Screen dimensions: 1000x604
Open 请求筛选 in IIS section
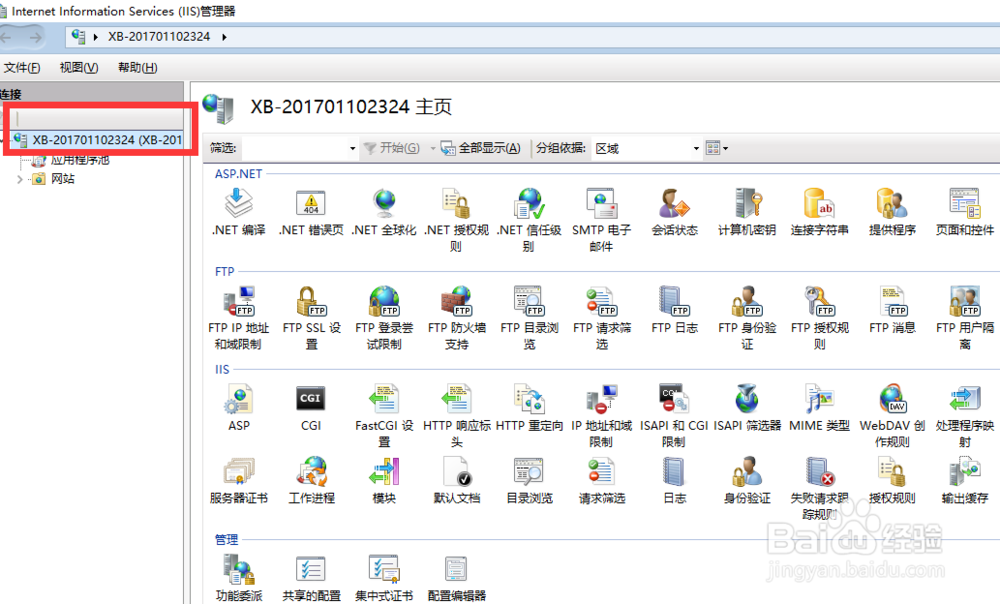click(601, 481)
